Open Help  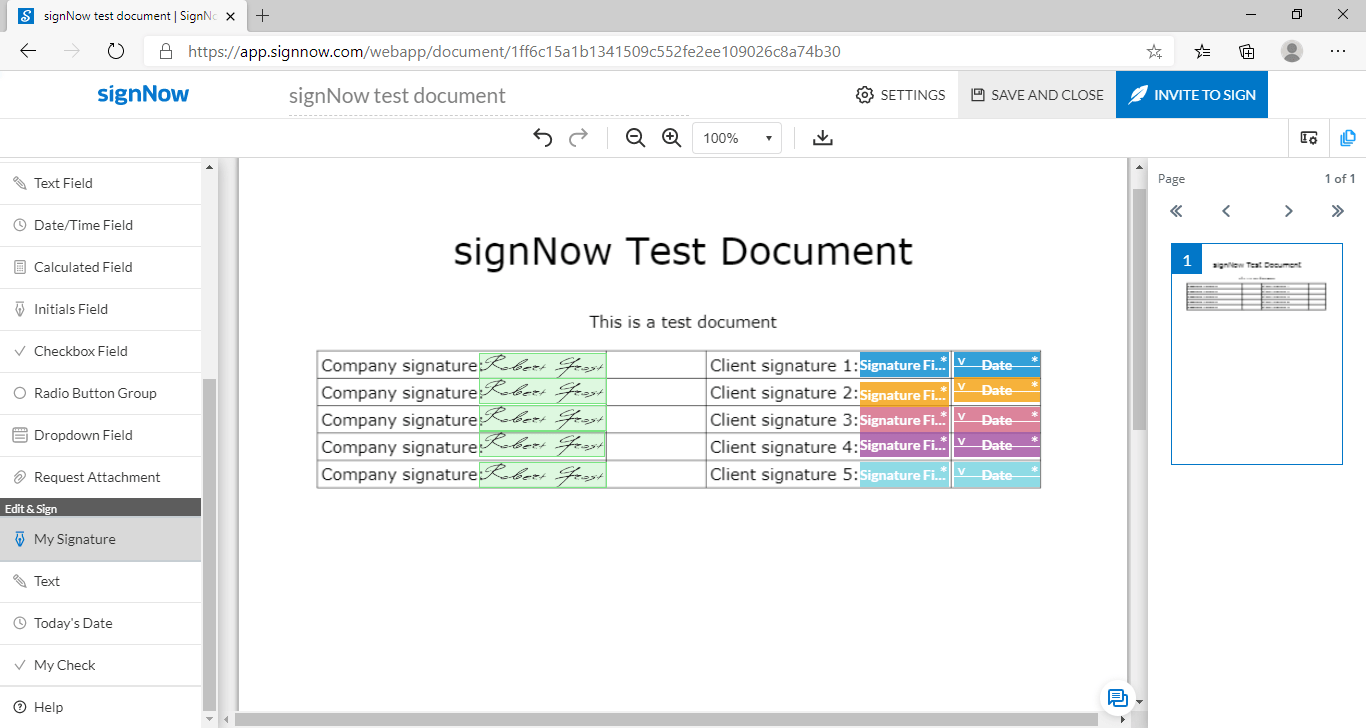click(100, 707)
